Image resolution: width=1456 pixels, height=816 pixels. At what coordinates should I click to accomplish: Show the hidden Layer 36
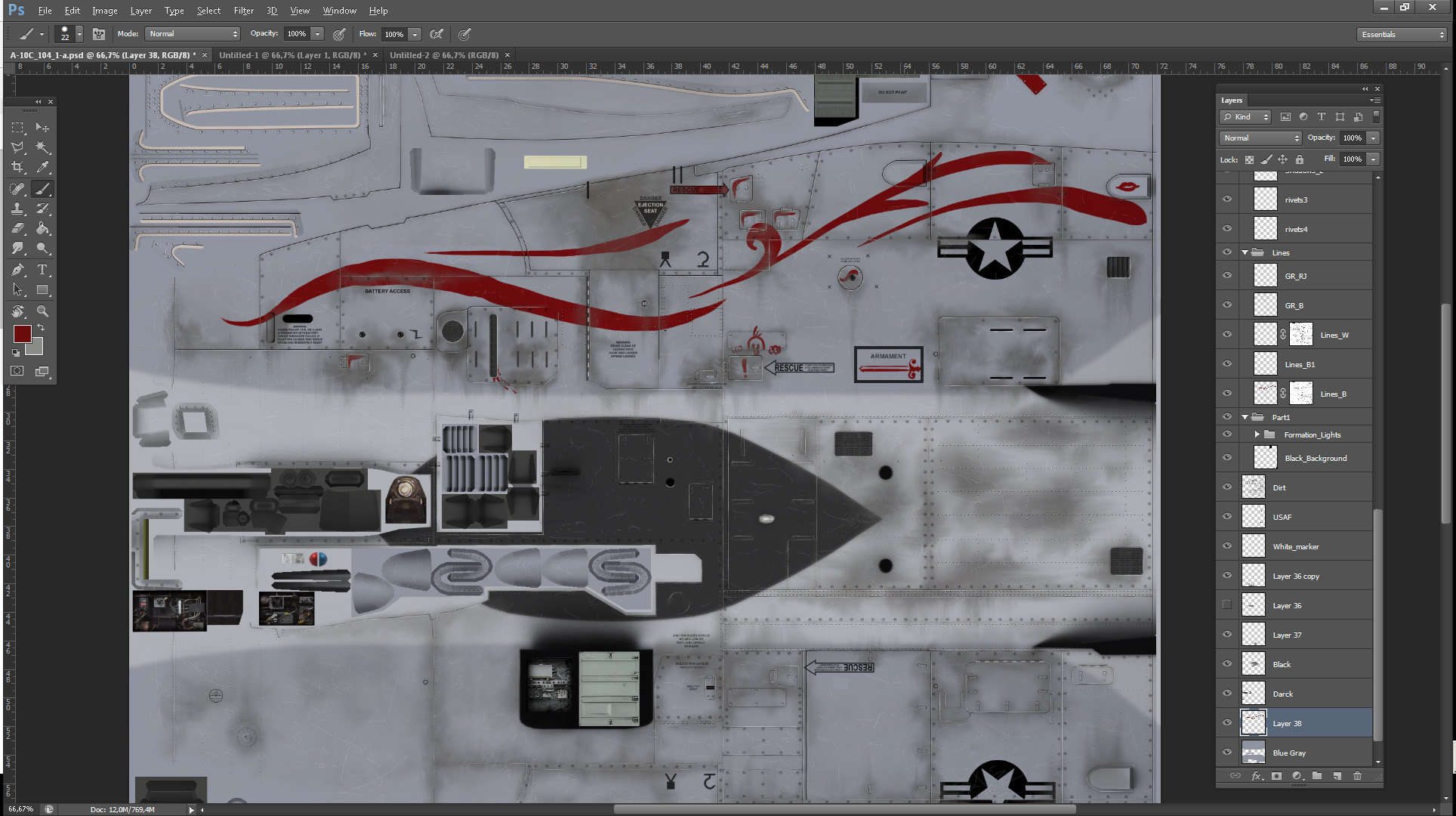click(x=1227, y=605)
